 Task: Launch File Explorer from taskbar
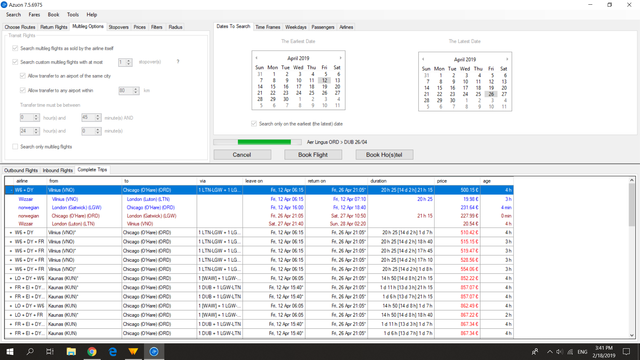click(x=71, y=351)
